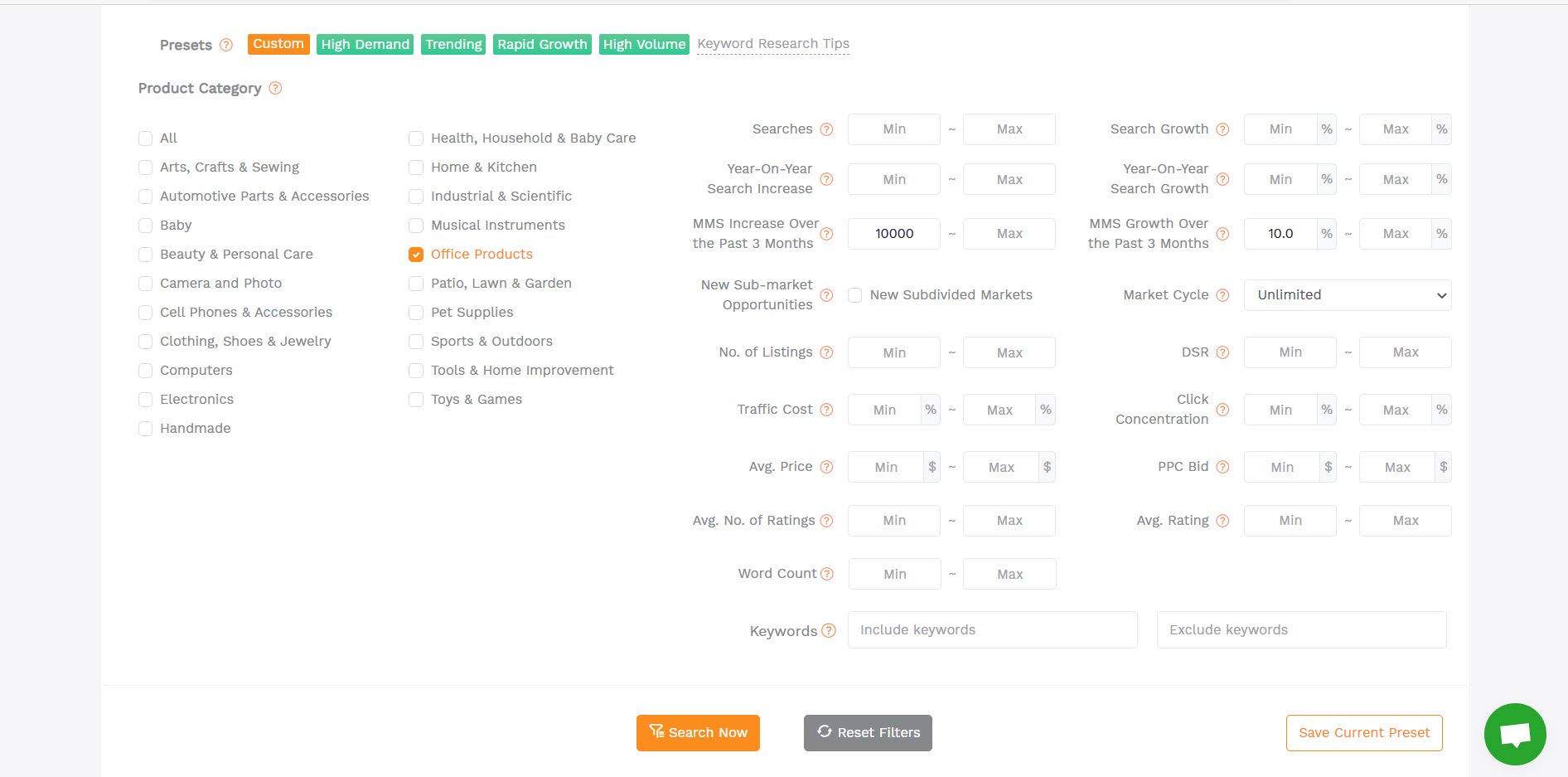Click help icon beside PPC Bid
This screenshot has width=1568, height=777.
(1222, 467)
